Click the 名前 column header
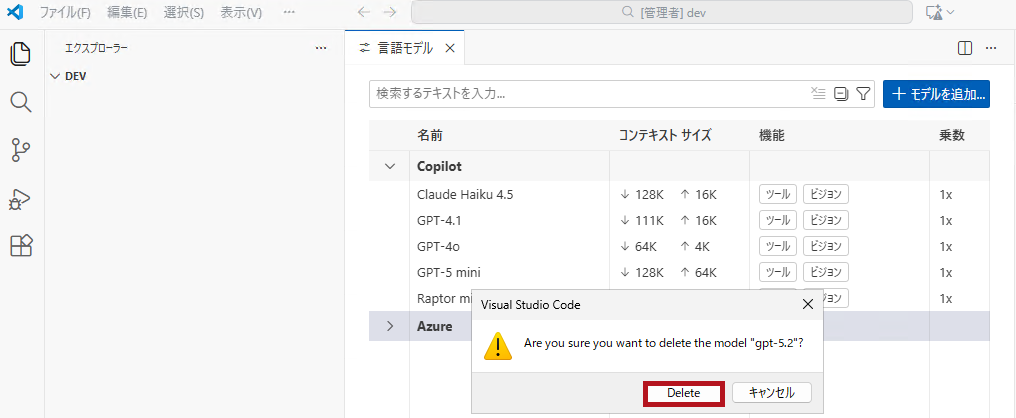Screen dimensions: 1016x418 click(430, 135)
